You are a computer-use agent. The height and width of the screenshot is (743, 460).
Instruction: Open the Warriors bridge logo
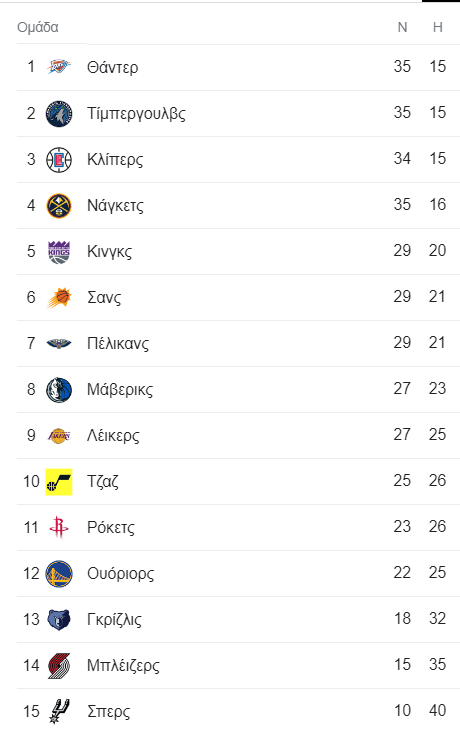(59, 574)
